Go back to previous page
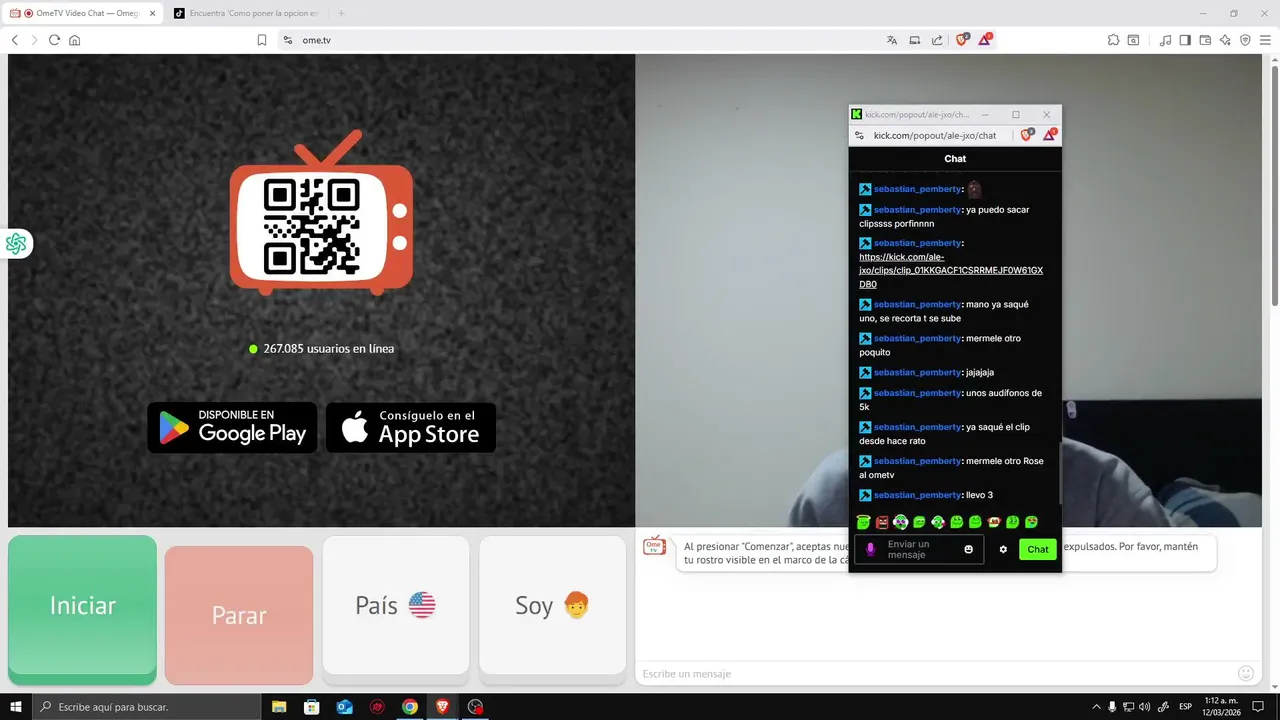1280x720 pixels. pos(15,40)
